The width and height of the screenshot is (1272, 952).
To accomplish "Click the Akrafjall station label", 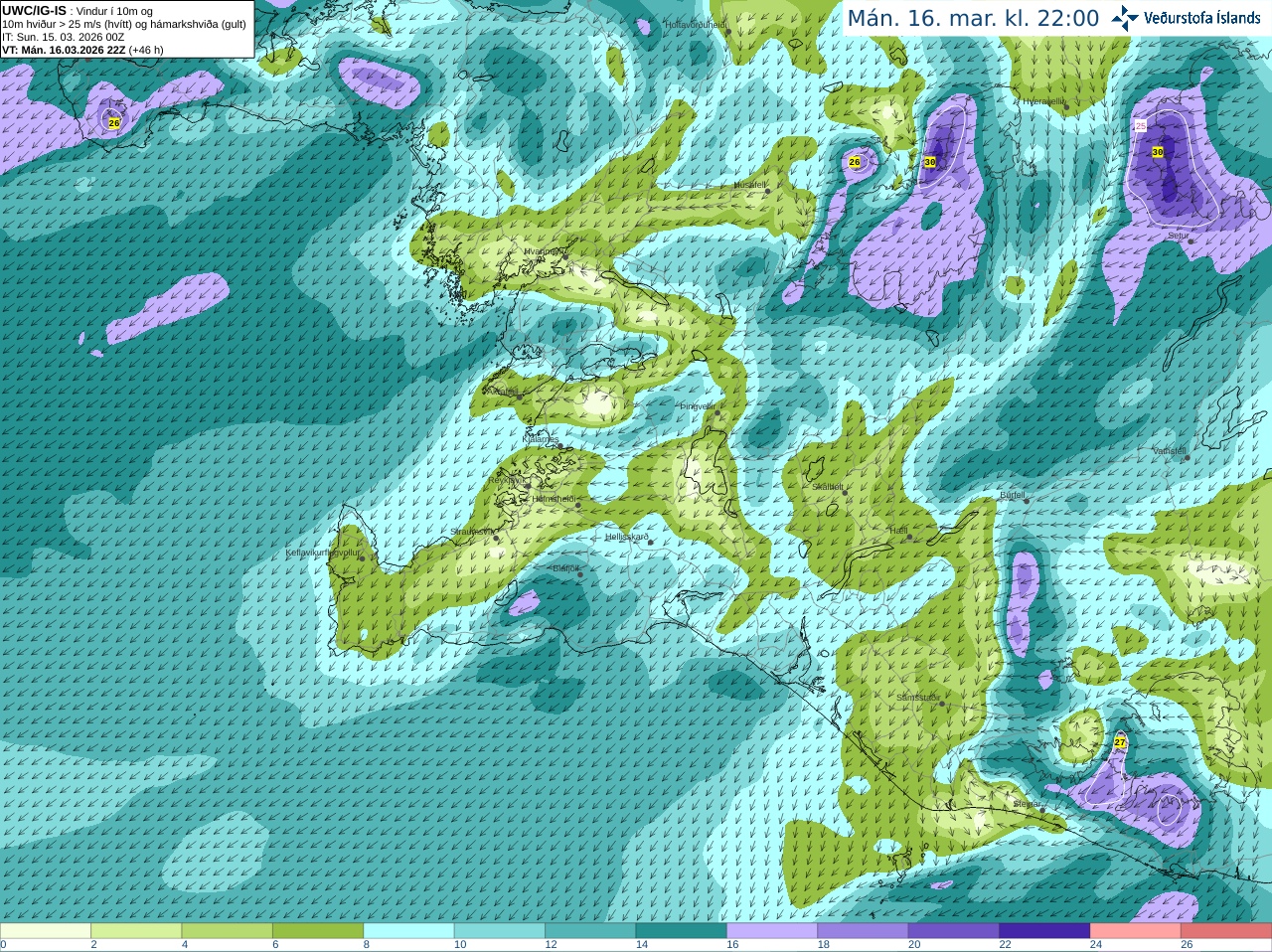I will pos(502,392).
